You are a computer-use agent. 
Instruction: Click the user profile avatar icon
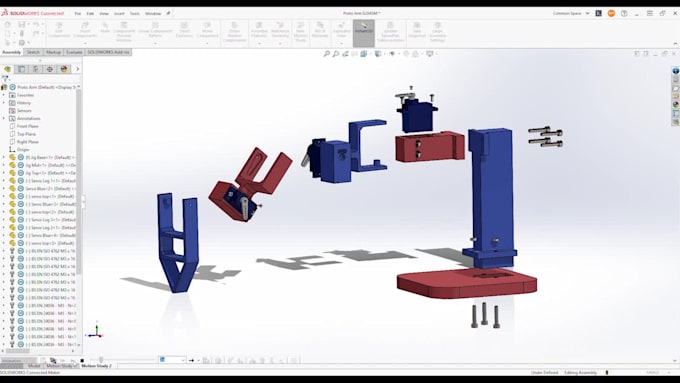tap(611, 13)
